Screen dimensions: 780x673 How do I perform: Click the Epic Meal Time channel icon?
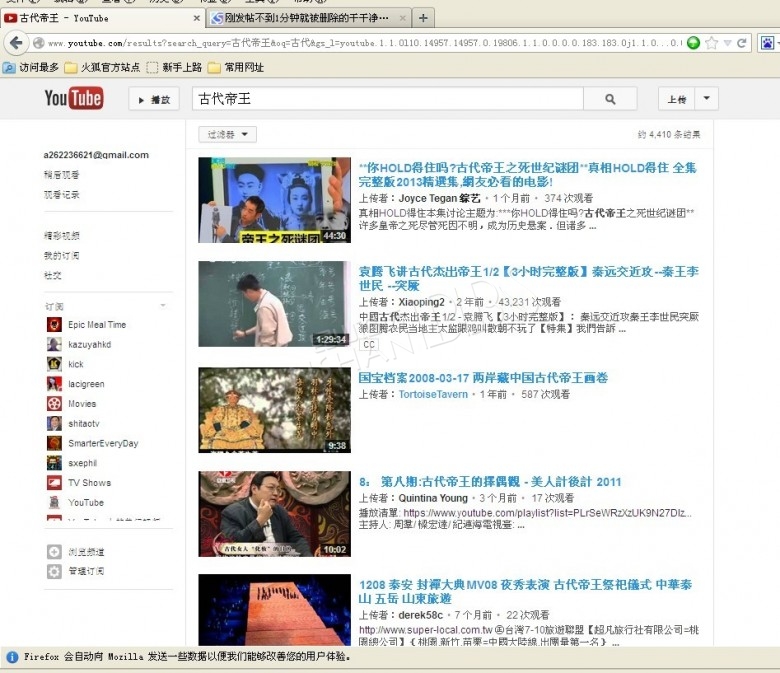[54, 324]
